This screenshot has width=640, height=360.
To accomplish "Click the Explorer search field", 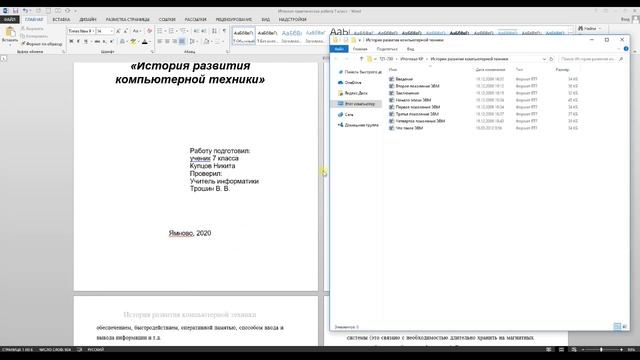I will [x=591, y=59].
